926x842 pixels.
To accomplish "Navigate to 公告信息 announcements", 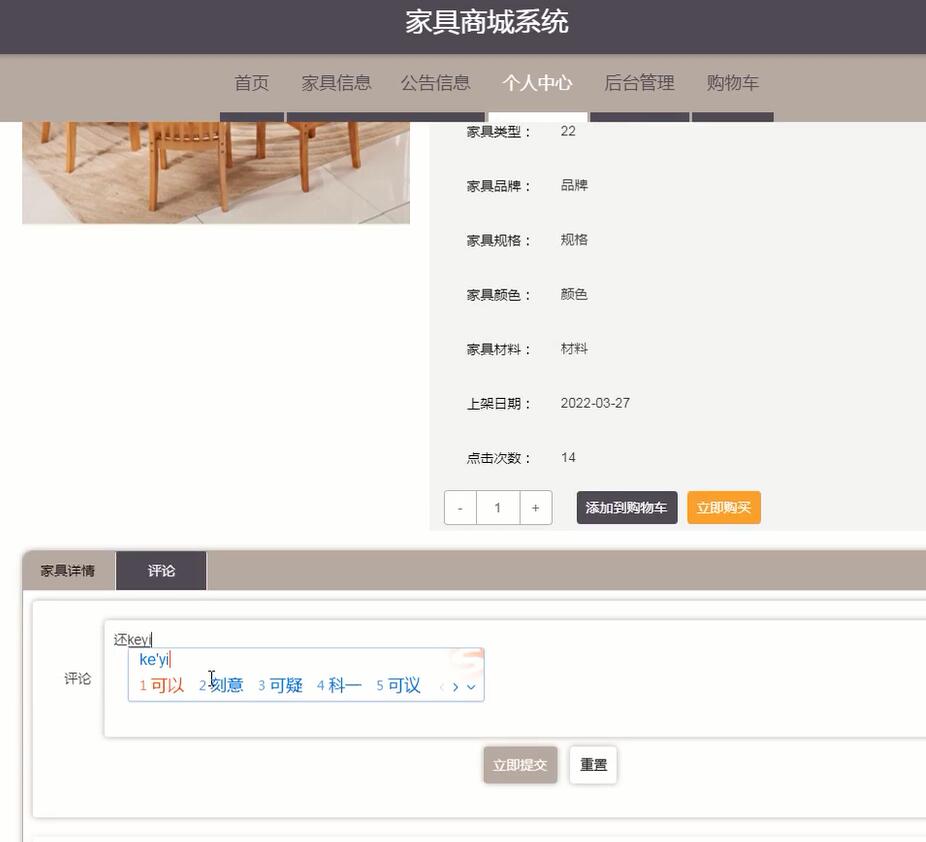I will 436,83.
